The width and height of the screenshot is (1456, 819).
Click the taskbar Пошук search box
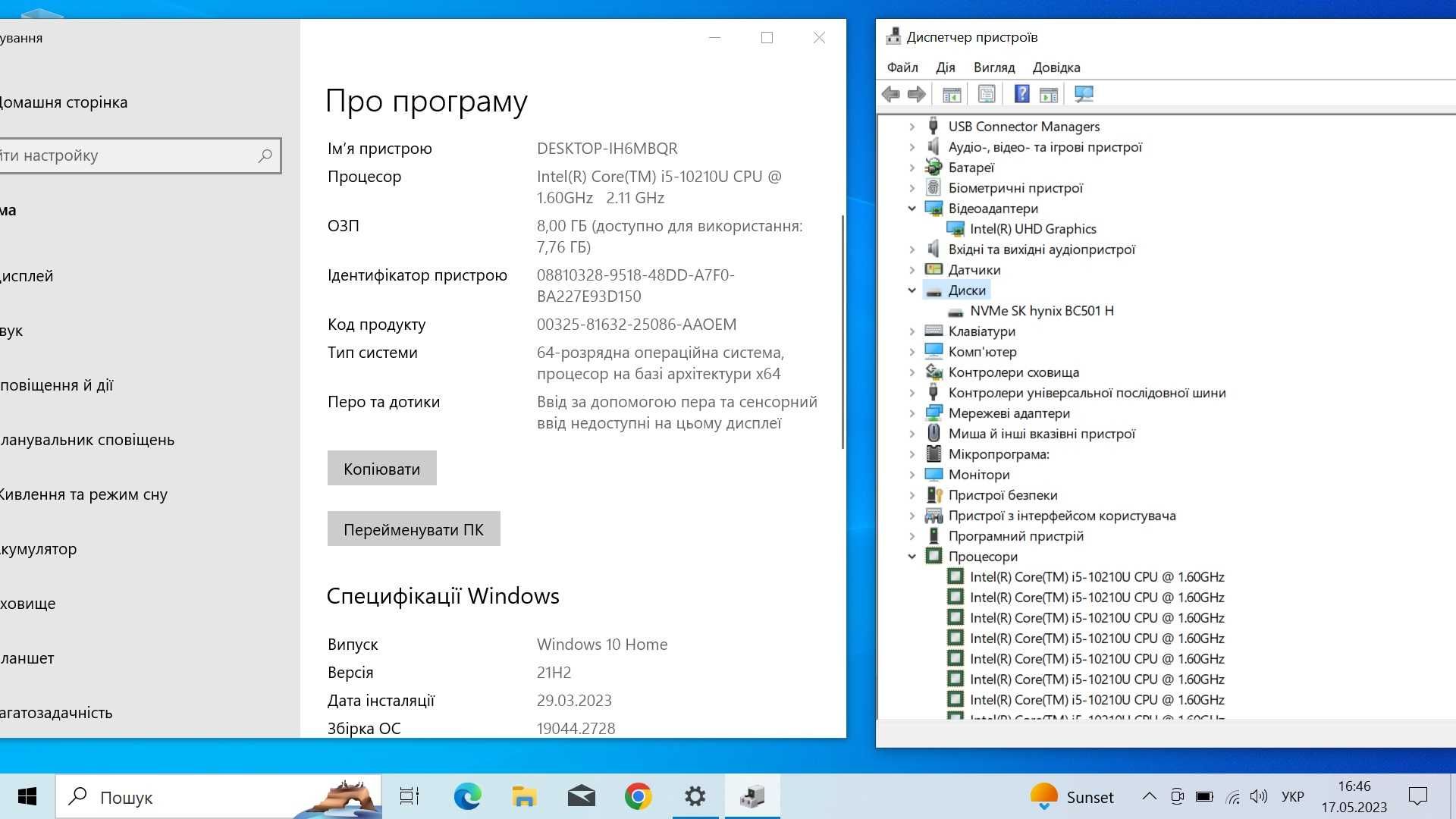(x=218, y=797)
